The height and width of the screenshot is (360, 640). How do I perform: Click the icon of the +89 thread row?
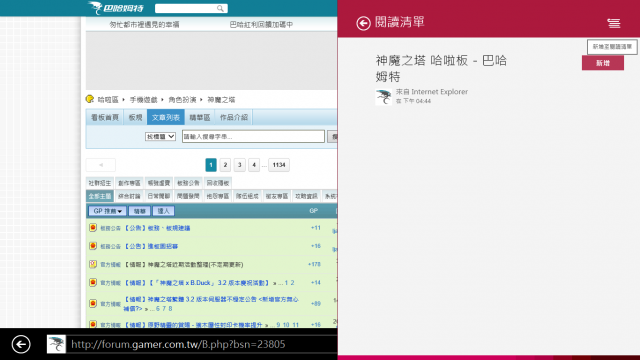93,304
